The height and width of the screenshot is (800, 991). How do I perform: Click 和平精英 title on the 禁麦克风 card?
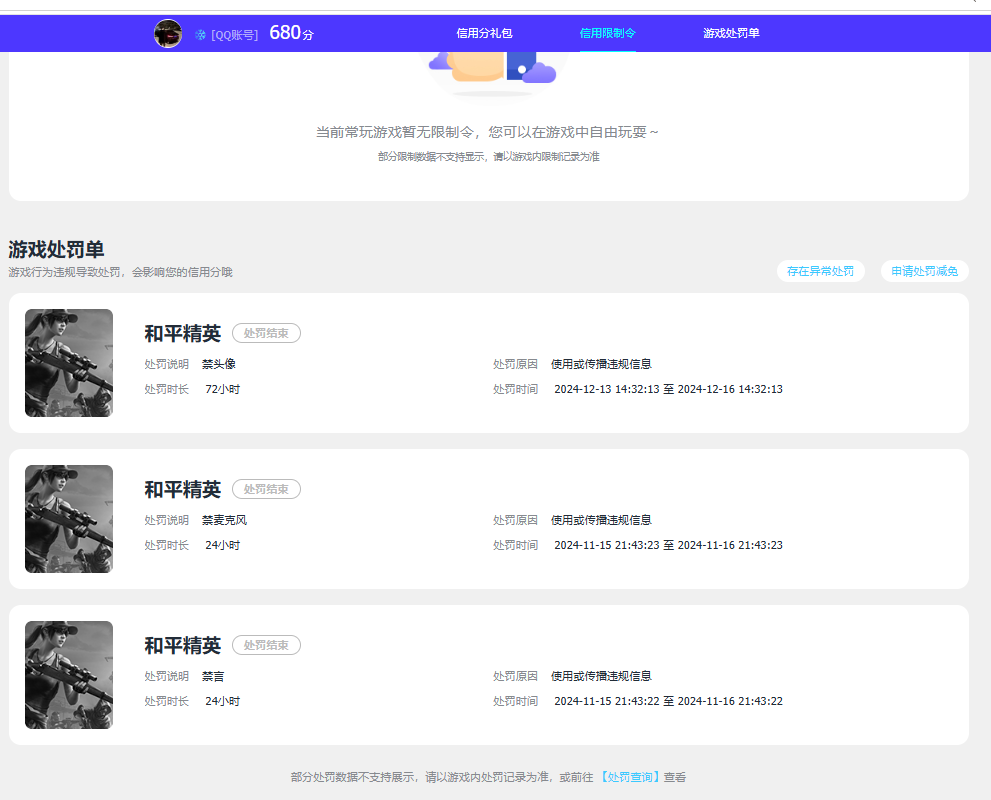pyautogui.click(x=183, y=489)
